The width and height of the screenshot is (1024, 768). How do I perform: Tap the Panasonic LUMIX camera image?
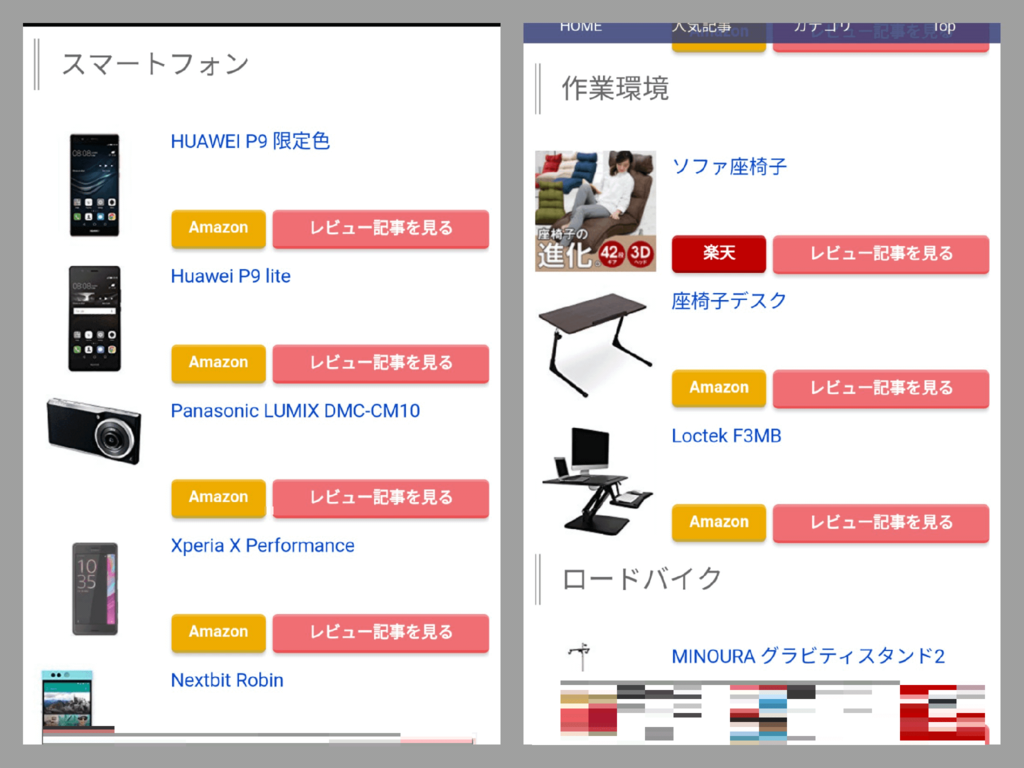coord(94,431)
